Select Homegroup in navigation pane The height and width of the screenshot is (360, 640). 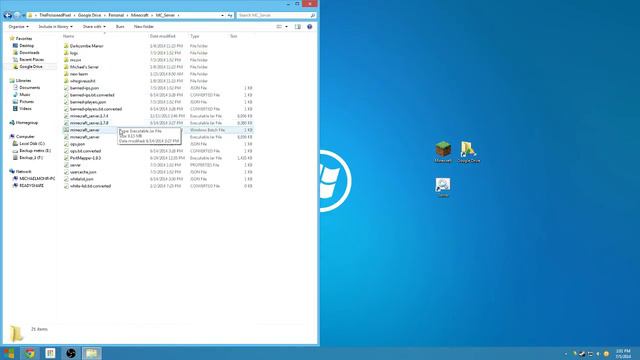27,122
